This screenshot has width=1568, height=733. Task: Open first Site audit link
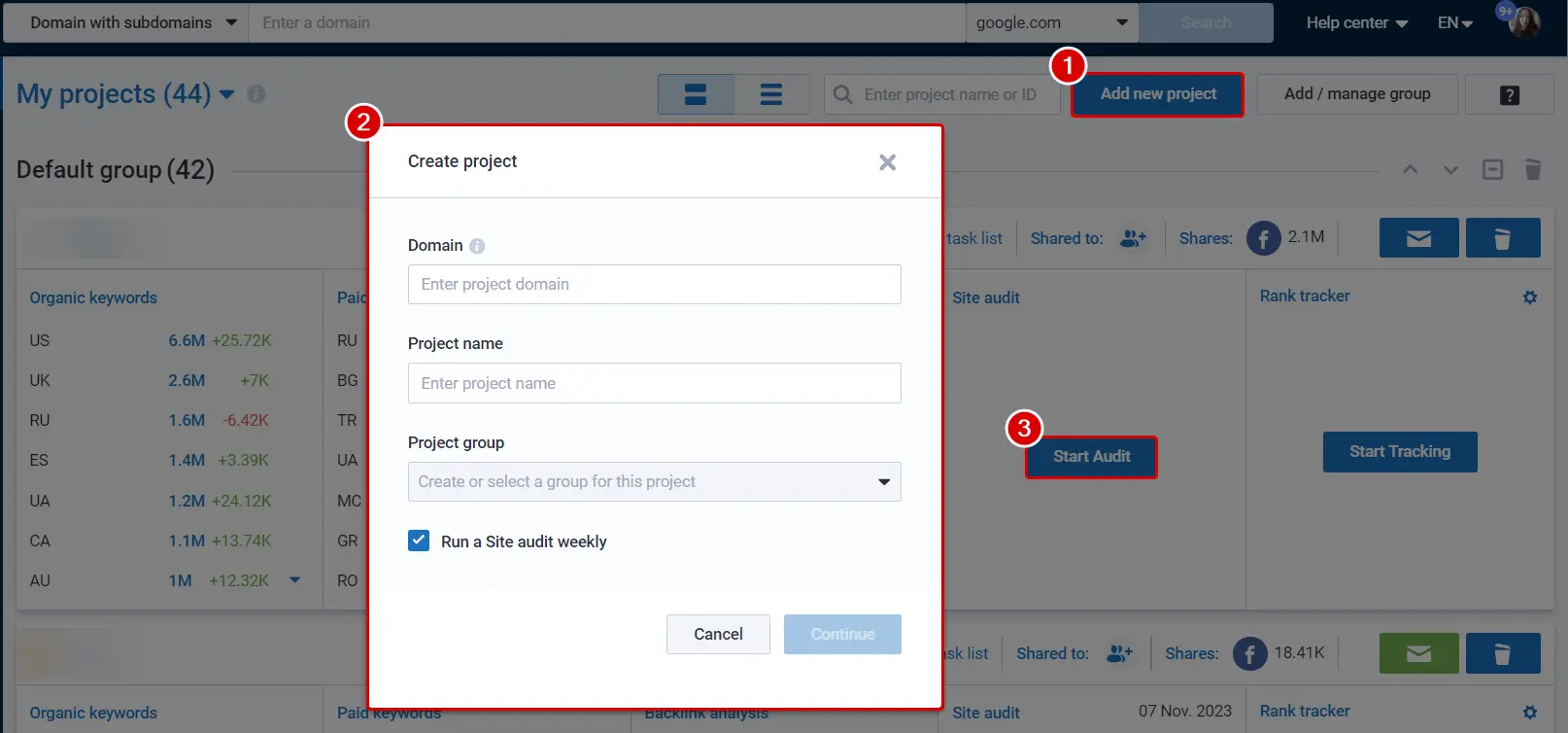pos(986,297)
